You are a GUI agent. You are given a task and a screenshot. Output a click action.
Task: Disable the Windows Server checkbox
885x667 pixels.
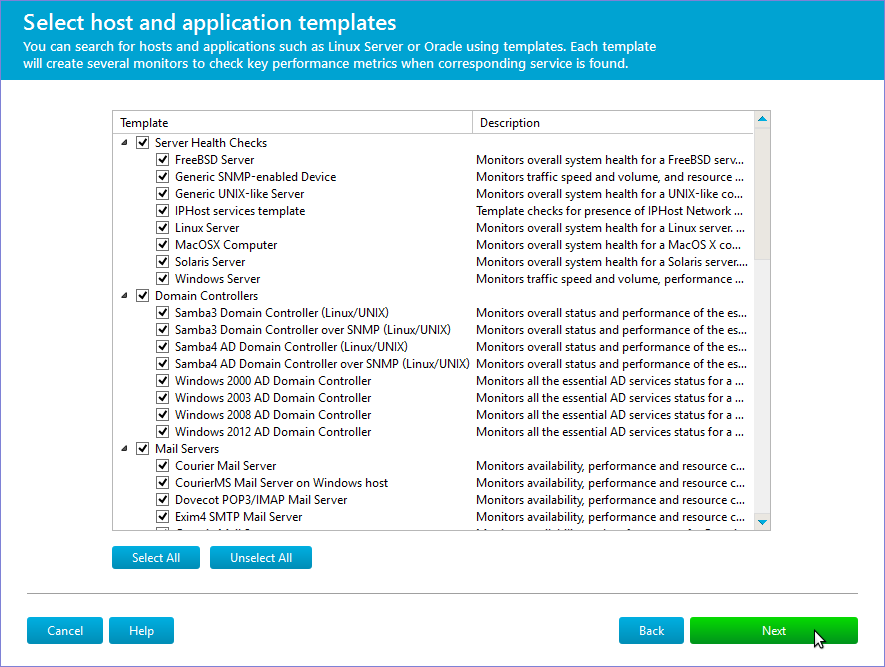point(163,278)
